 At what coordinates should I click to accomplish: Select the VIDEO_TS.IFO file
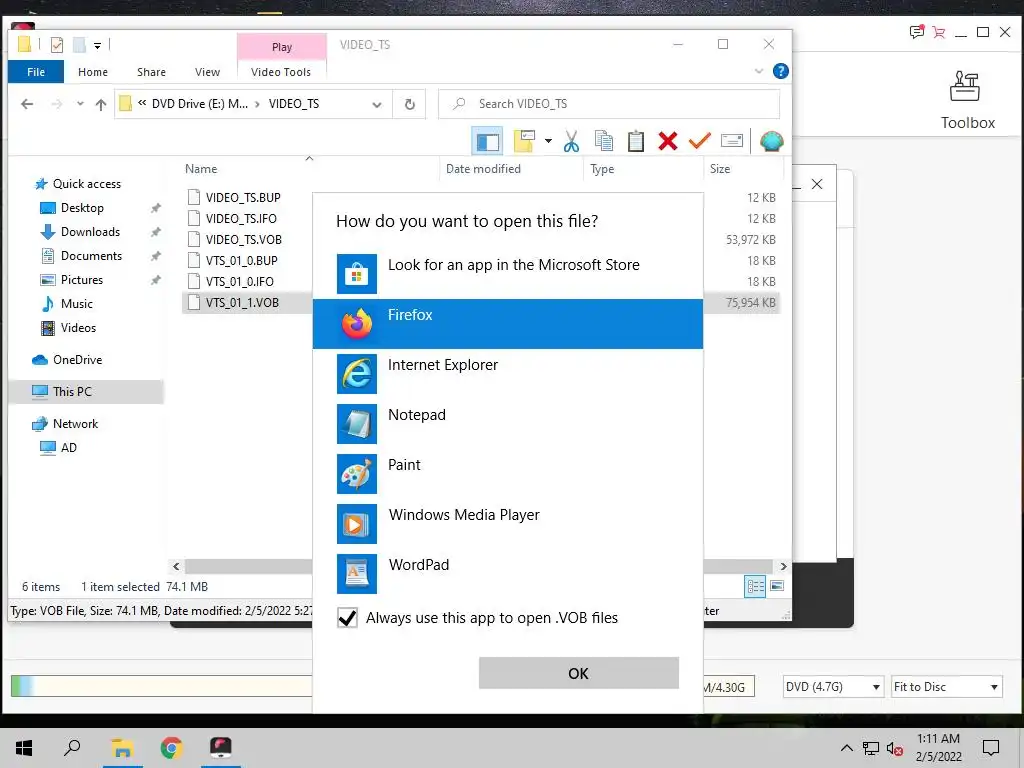tap(241, 218)
